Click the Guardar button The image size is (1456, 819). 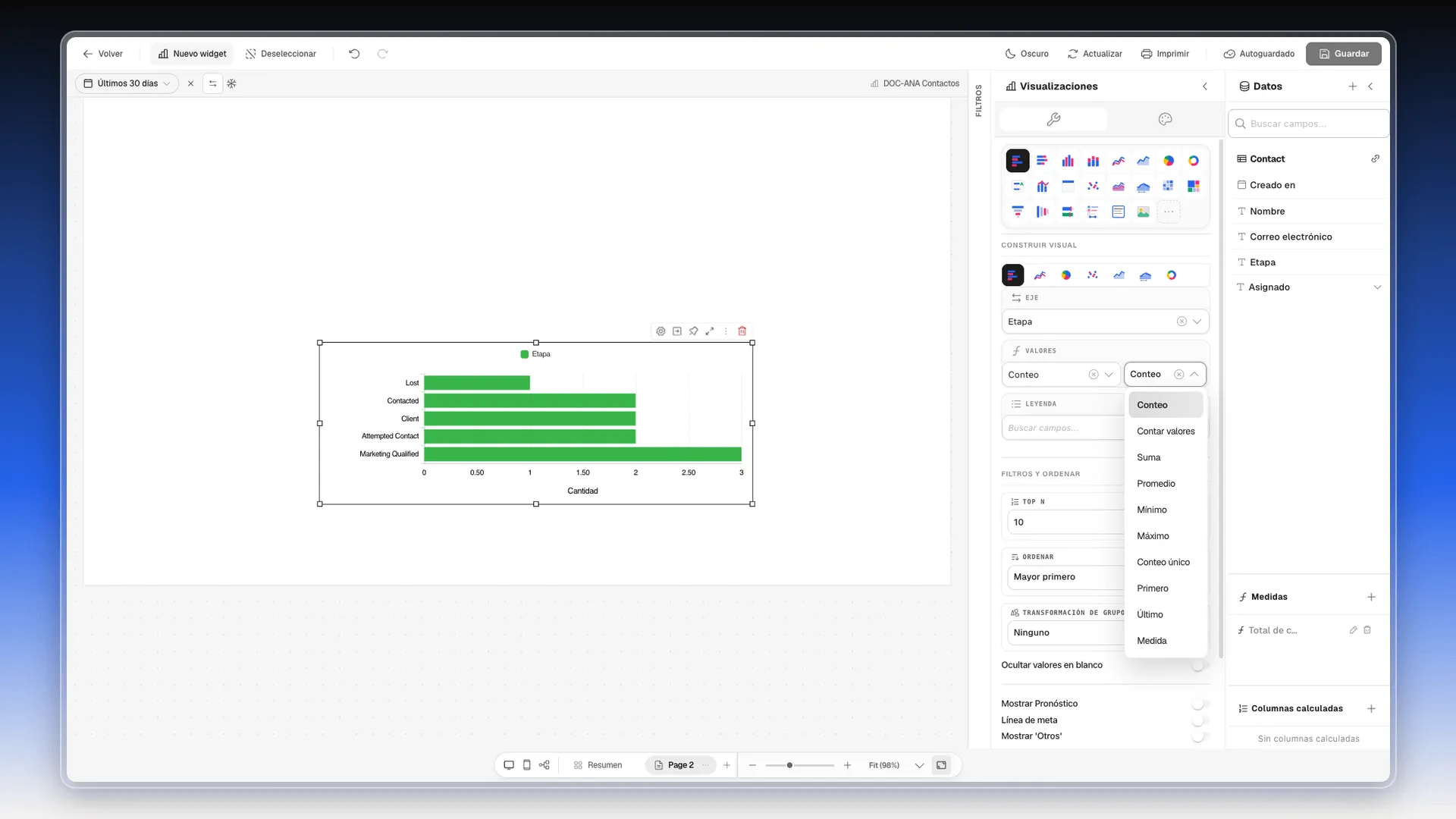[x=1343, y=54]
